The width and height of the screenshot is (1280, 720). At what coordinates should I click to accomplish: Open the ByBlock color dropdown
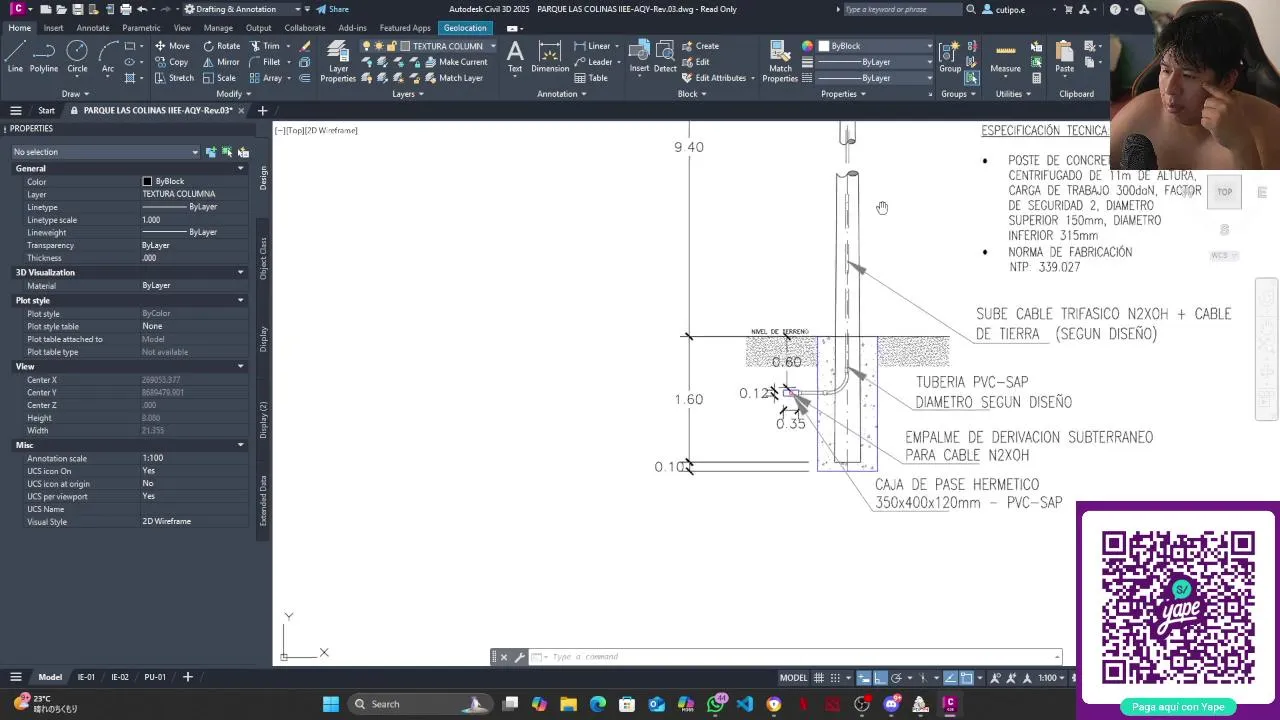[929, 46]
